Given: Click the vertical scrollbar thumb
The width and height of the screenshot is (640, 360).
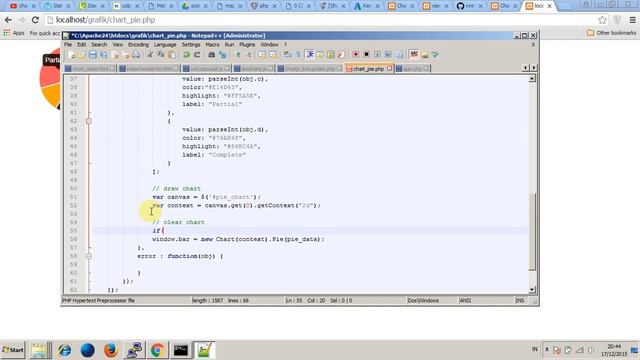Looking at the screenshot, I should 532,231.
